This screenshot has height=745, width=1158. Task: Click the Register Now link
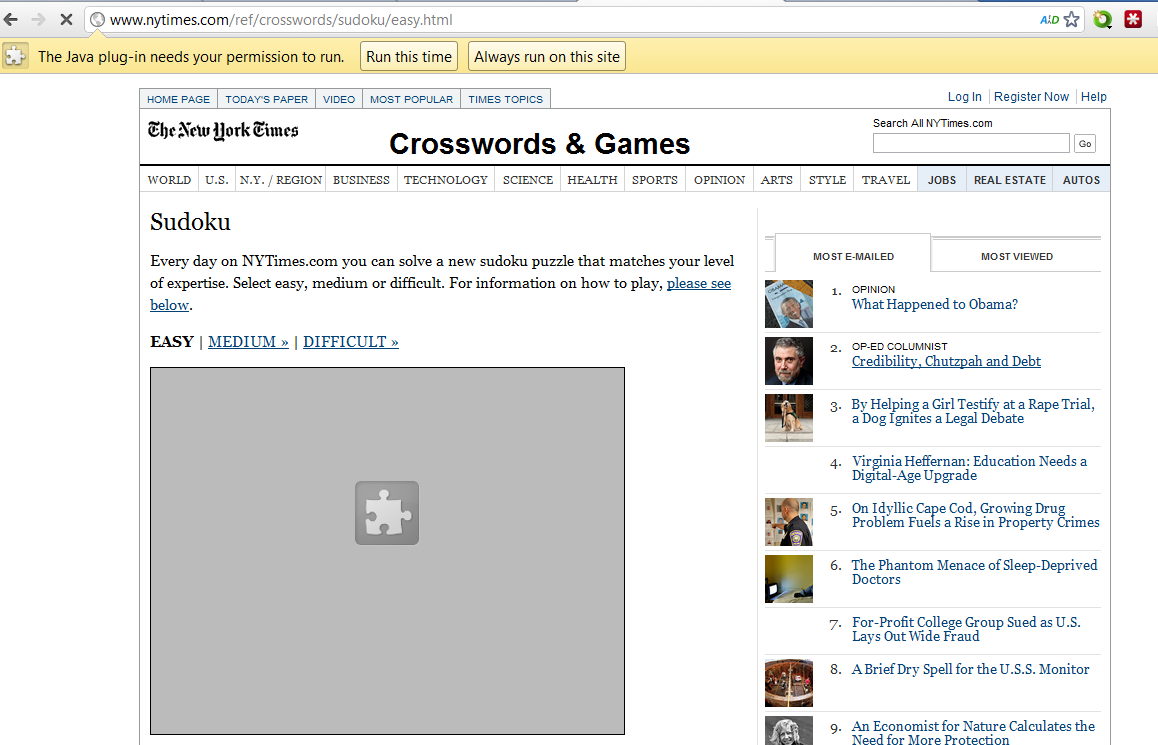click(1031, 97)
